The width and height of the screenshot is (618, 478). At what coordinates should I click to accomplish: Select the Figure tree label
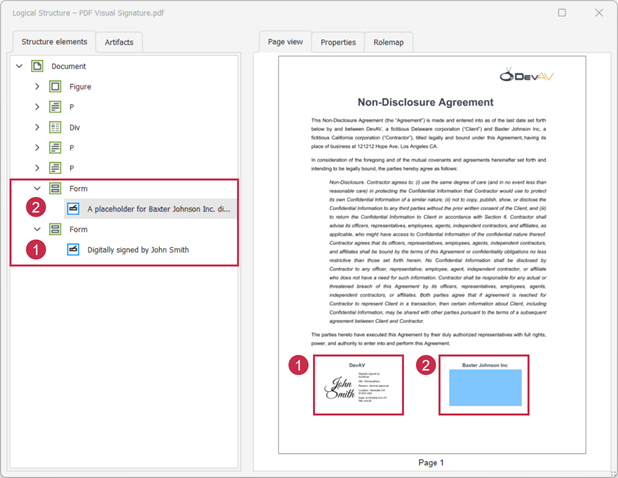(80, 87)
